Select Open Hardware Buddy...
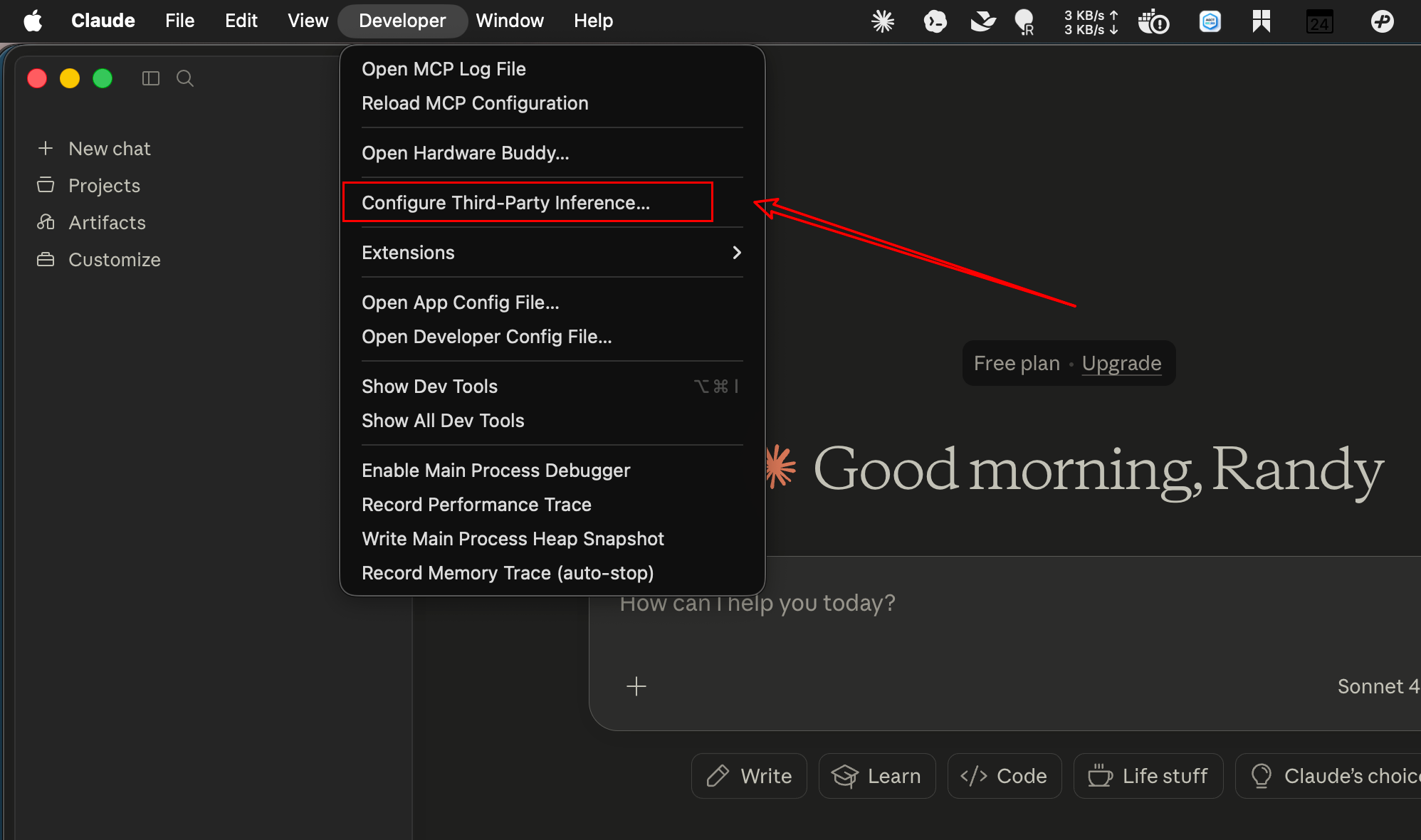Image resolution: width=1421 pixels, height=840 pixels. point(552,153)
